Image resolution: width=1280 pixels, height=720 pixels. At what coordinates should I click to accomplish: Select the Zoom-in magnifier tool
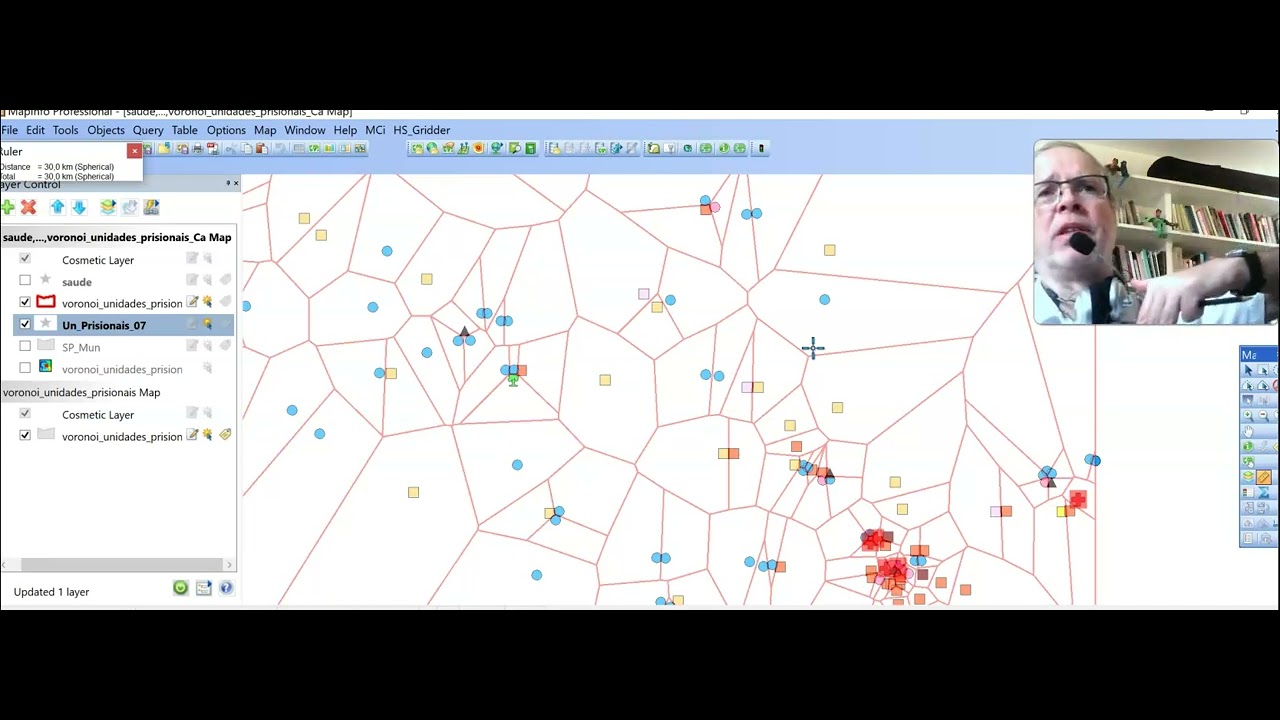1248,415
